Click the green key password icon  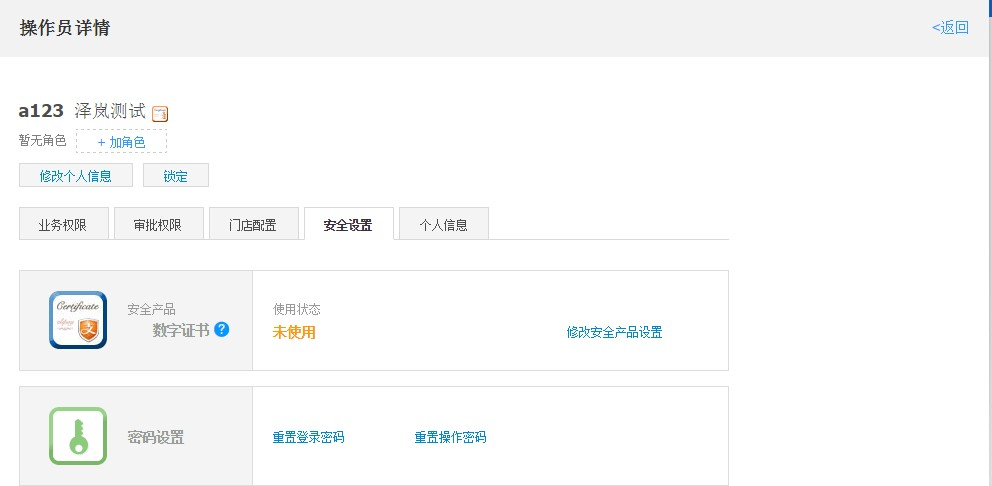click(78, 436)
